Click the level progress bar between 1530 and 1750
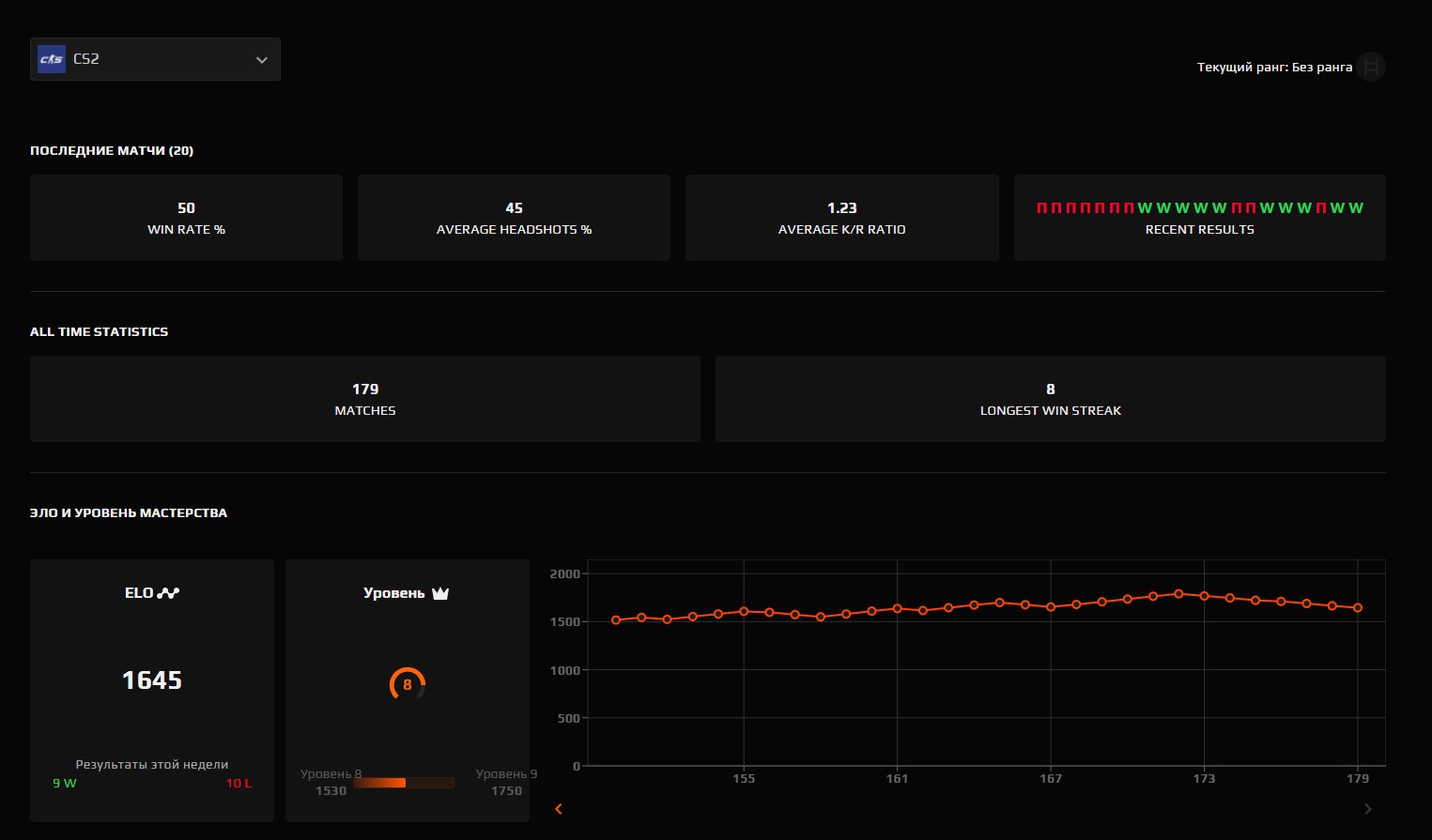 click(404, 783)
